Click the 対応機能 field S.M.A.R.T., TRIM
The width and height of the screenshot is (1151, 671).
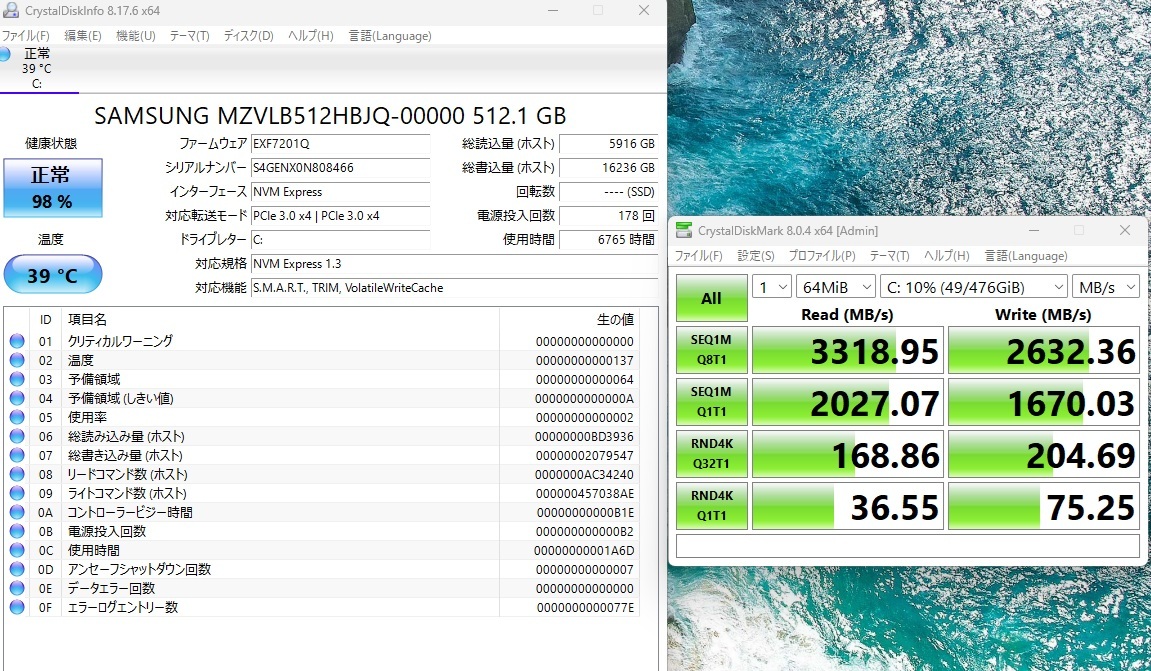pos(454,288)
